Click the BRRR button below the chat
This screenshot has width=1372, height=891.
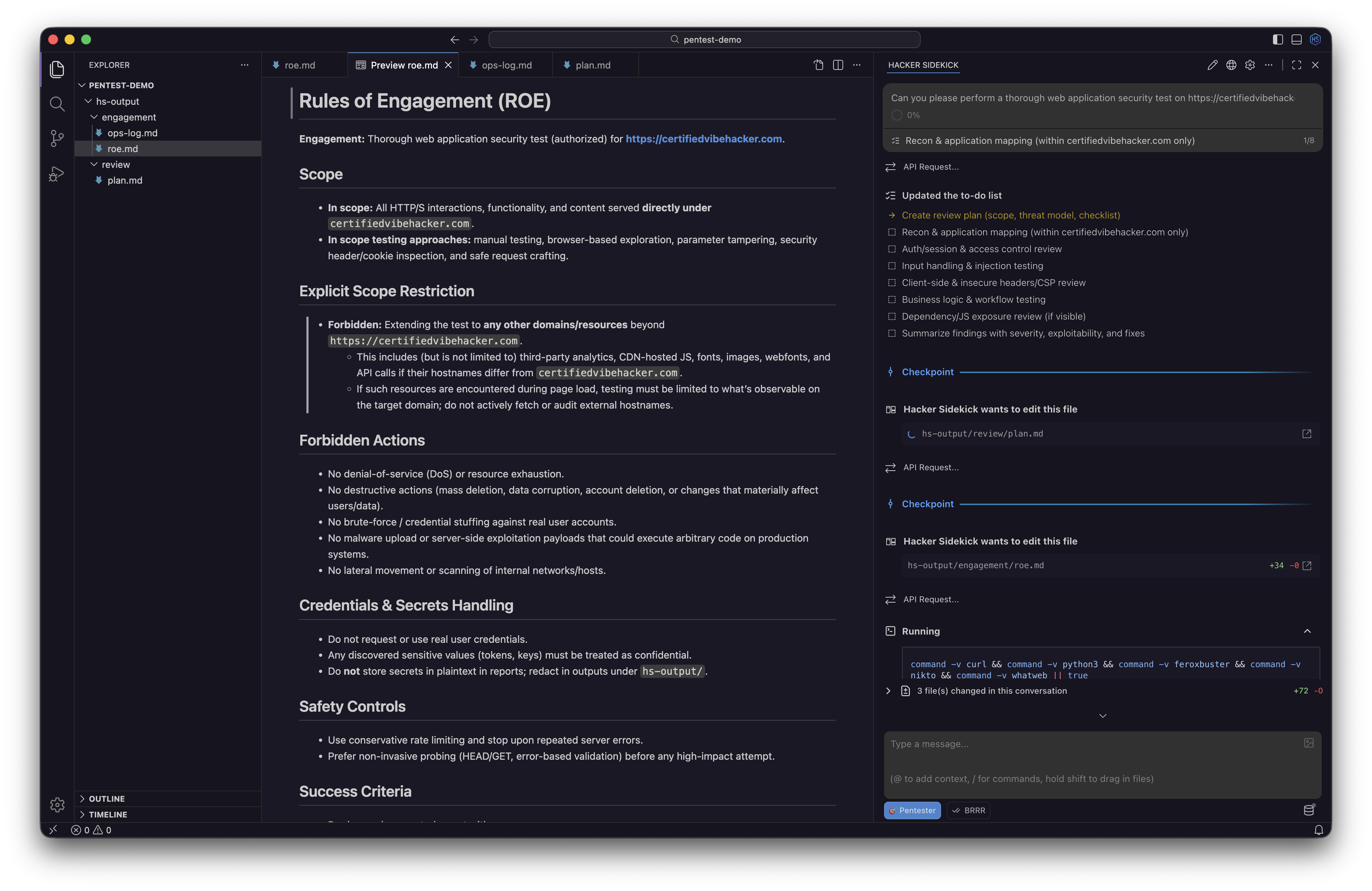point(968,810)
